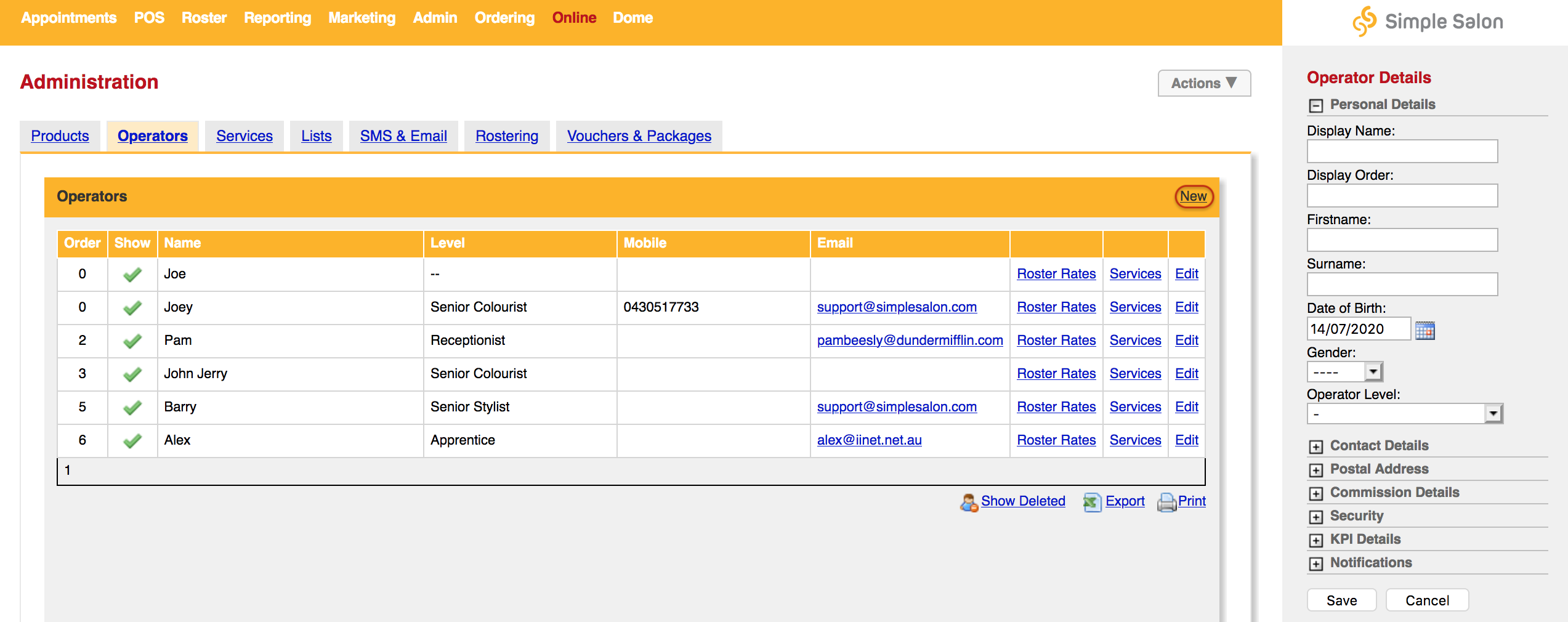Screen dimensions: 1568x622
Task: Open the date picker calendar icon
Action: coord(1426,330)
